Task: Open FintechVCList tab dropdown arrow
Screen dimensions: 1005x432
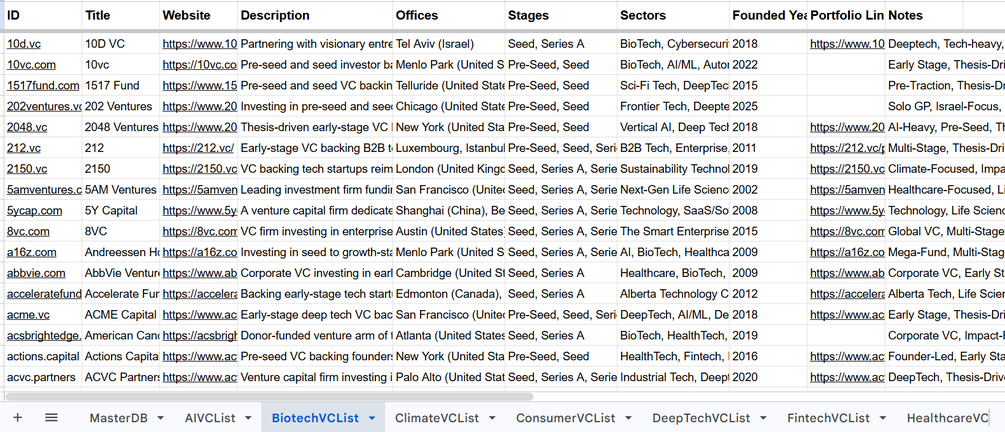Action: [883, 419]
